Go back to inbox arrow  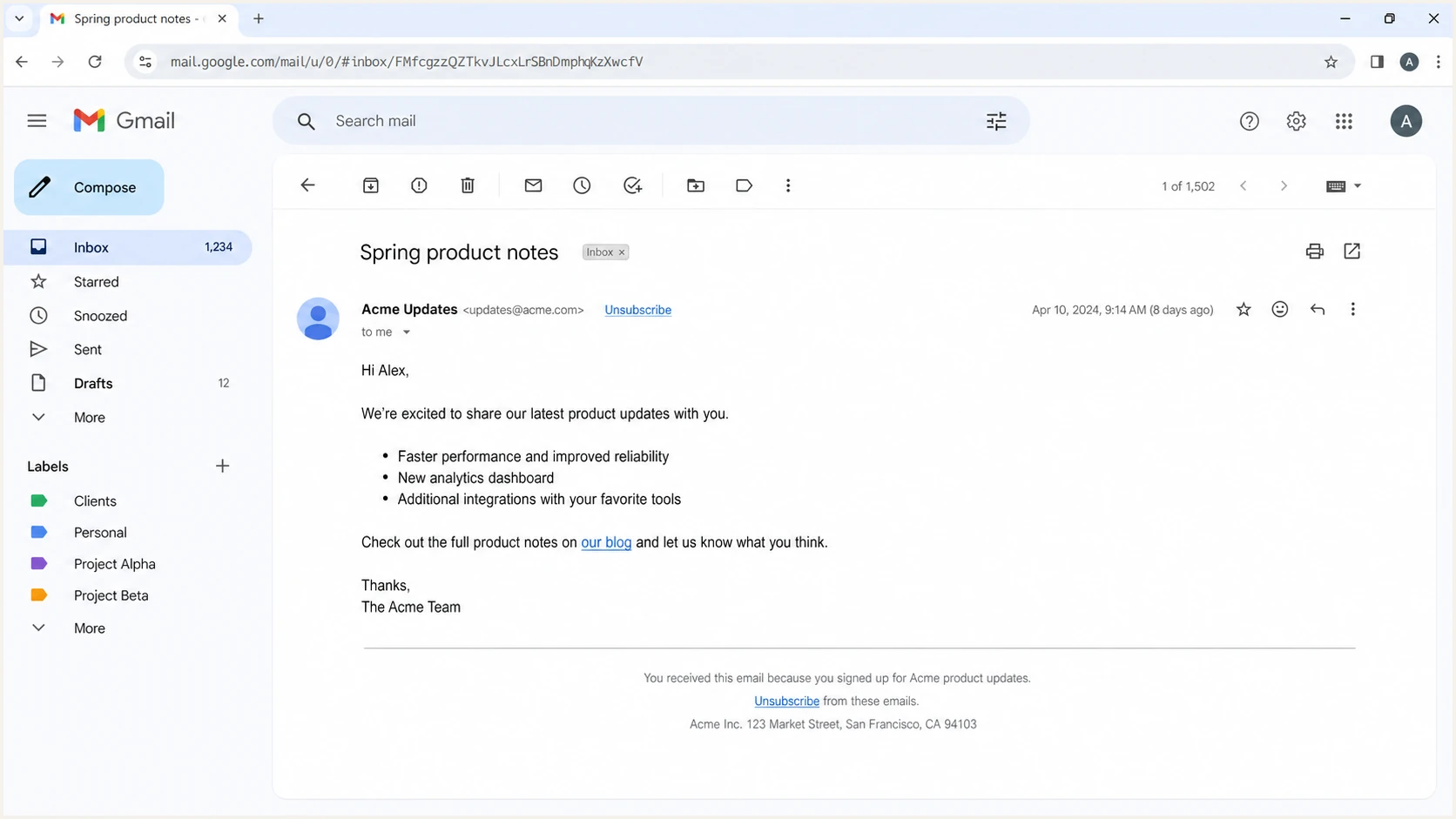307,185
